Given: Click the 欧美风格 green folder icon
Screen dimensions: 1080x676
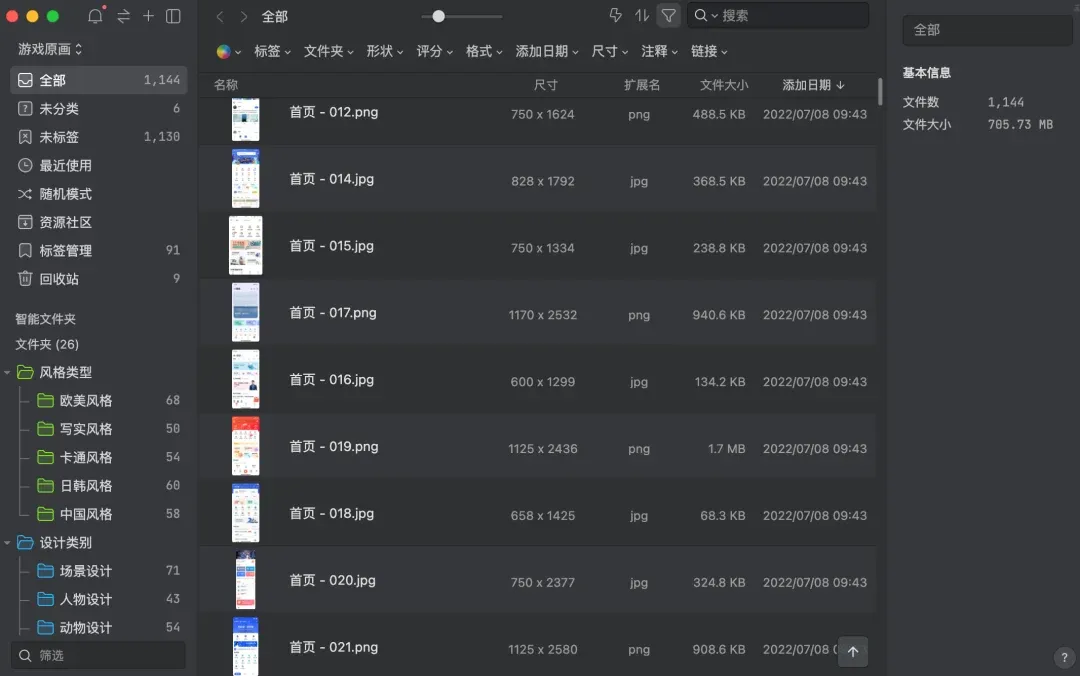Looking at the screenshot, I should click(x=45, y=400).
